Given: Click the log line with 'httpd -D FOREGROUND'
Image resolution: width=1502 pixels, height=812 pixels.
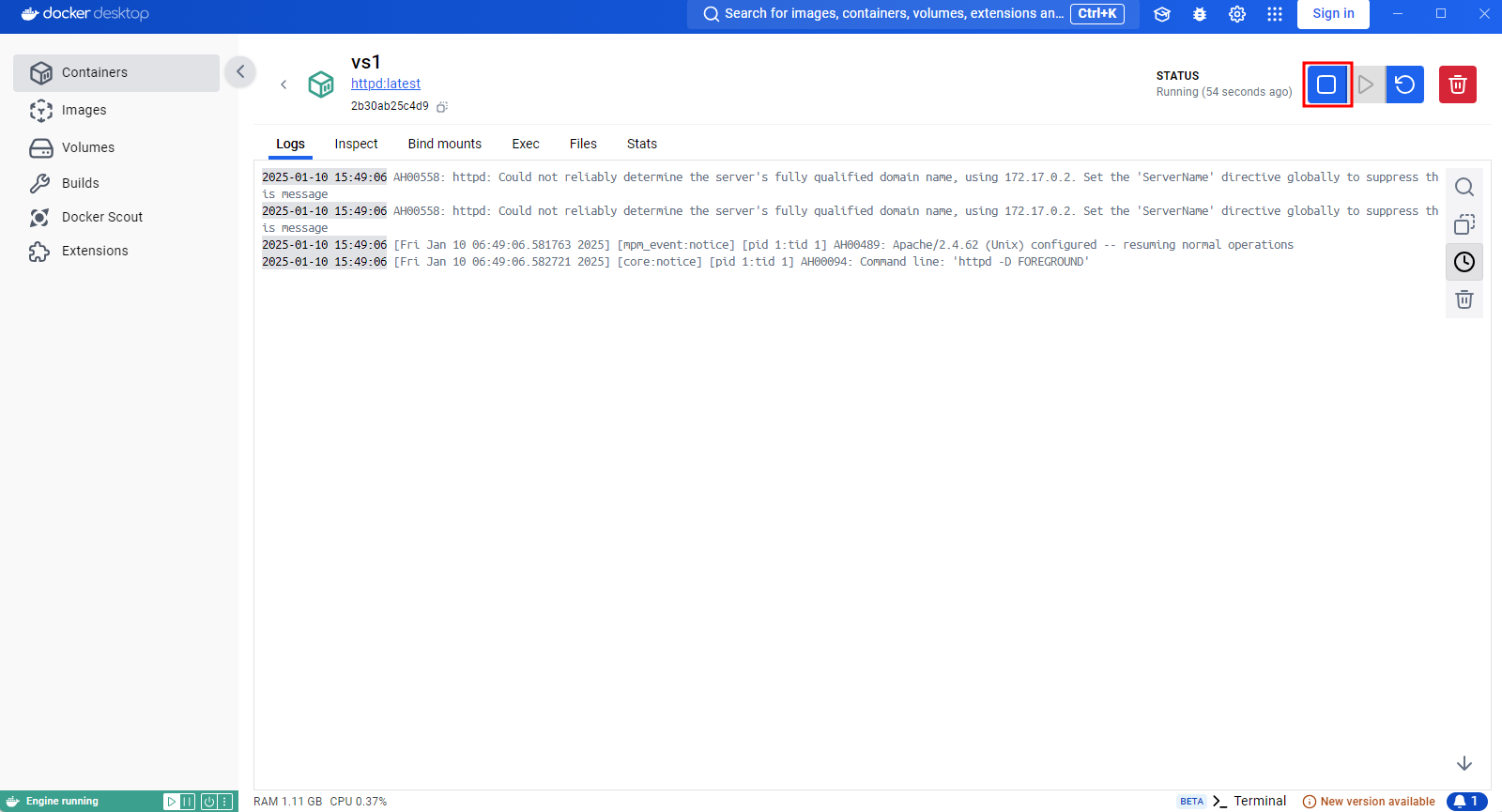Looking at the screenshot, I should tap(675, 262).
